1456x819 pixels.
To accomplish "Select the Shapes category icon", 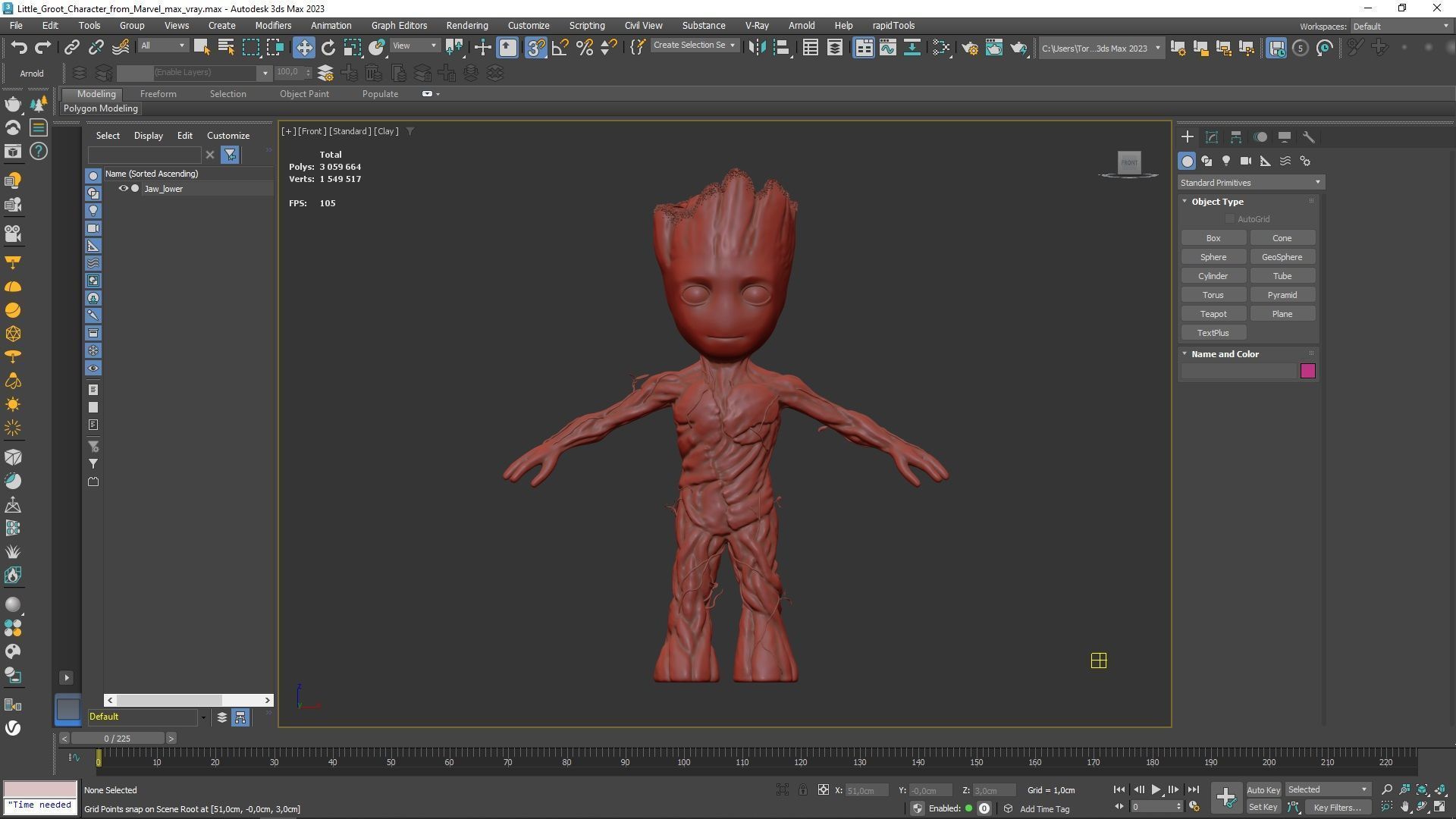I will pos(1207,161).
